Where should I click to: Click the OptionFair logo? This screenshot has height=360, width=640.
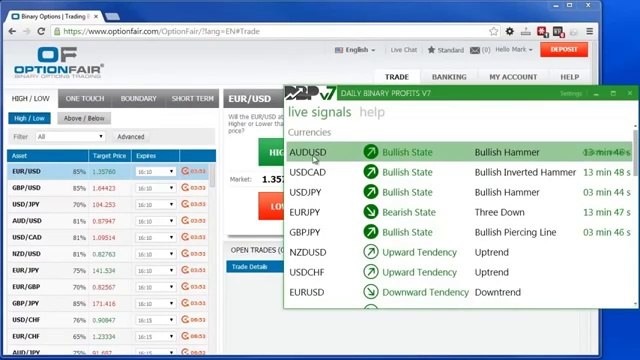[58, 62]
